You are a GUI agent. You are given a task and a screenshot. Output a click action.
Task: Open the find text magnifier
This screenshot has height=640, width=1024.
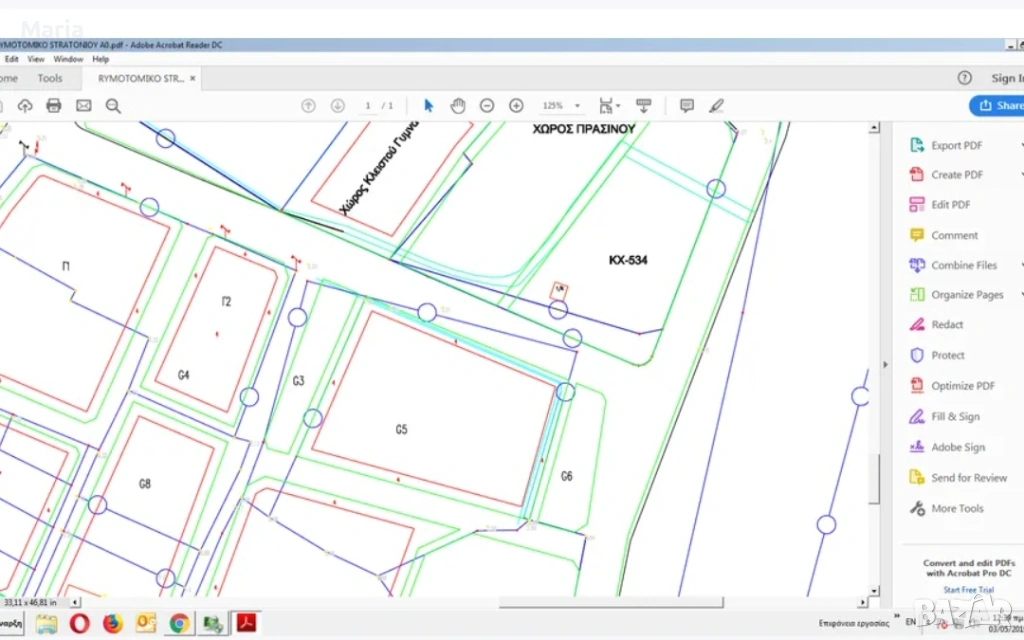[113, 105]
